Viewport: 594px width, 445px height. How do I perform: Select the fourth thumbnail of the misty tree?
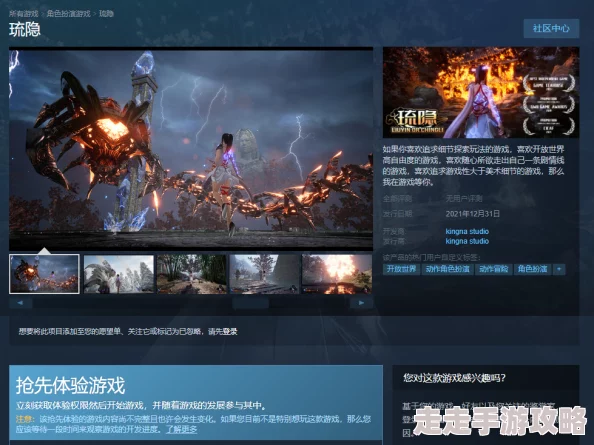point(264,274)
